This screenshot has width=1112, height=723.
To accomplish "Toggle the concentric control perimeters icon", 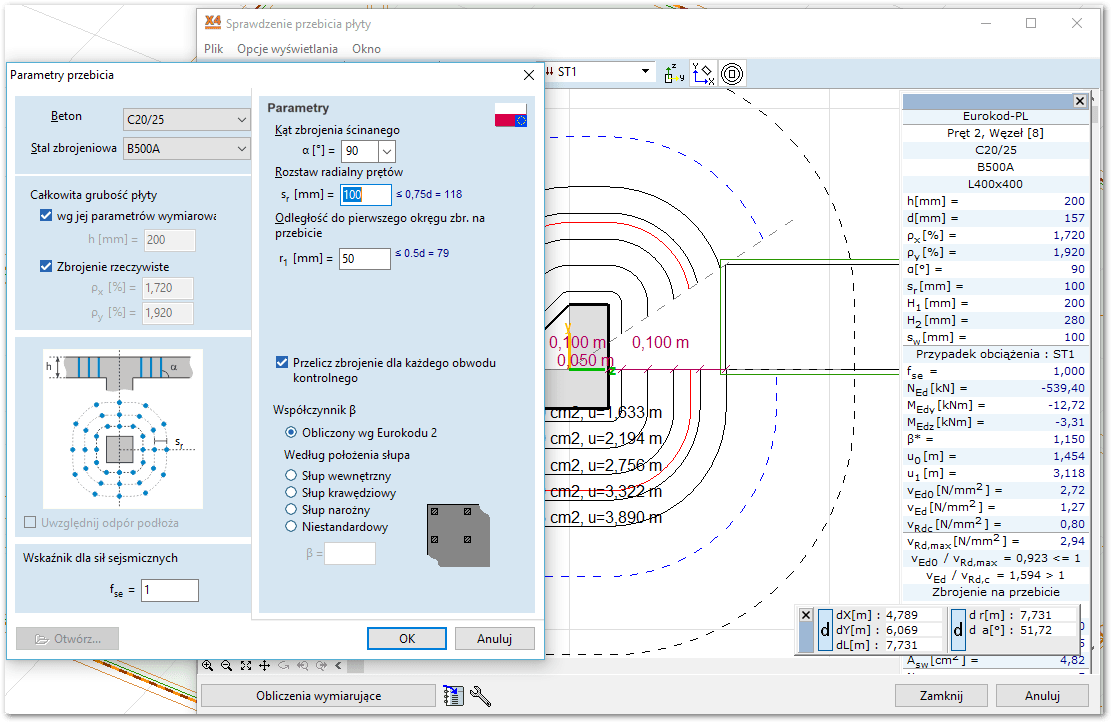I will [732, 73].
